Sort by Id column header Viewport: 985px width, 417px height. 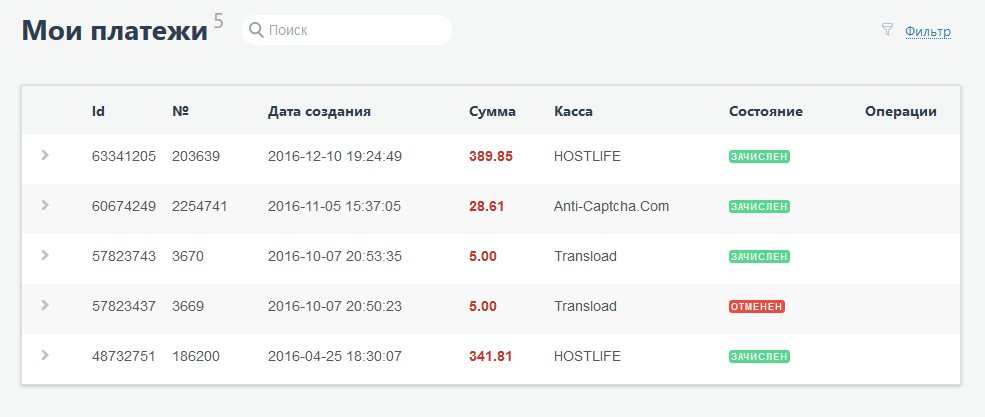click(x=98, y=111)
